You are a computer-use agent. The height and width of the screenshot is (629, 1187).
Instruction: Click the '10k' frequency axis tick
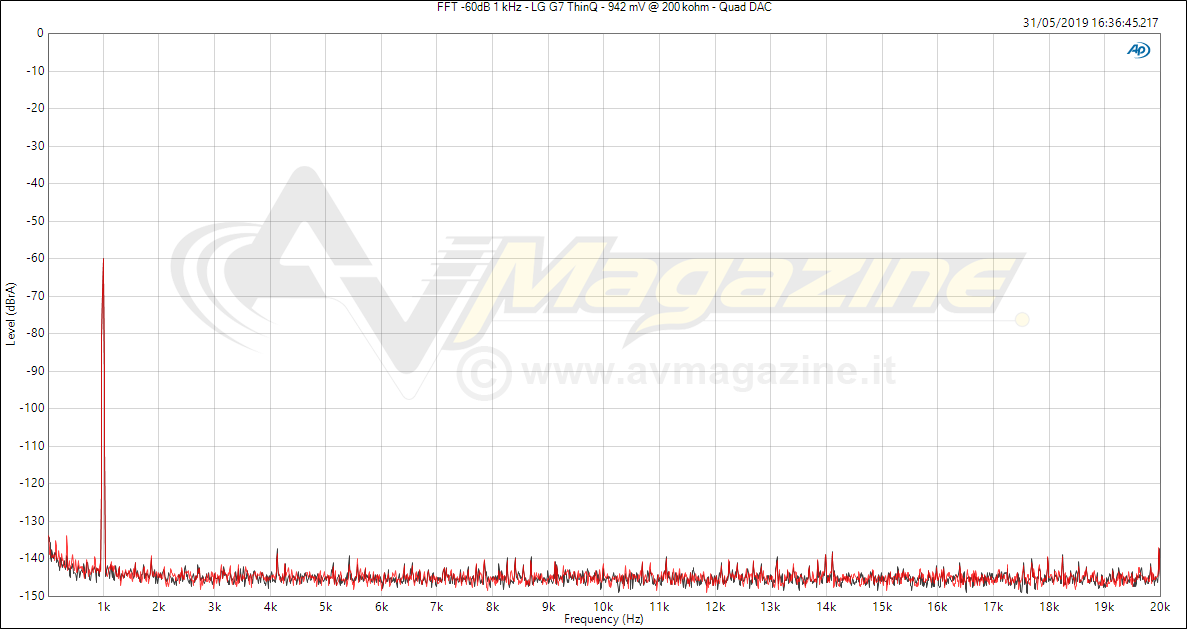(x=603, y=607)
